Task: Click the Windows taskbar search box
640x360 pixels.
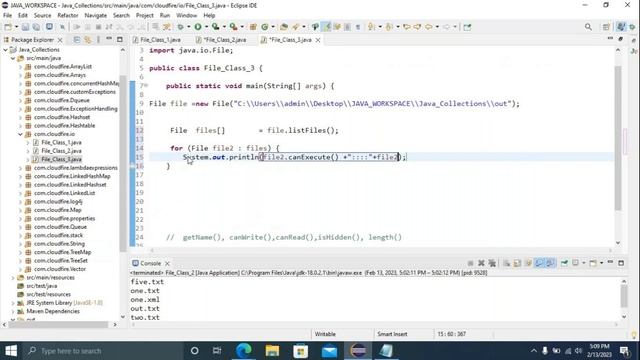Action: click(102, 351)
